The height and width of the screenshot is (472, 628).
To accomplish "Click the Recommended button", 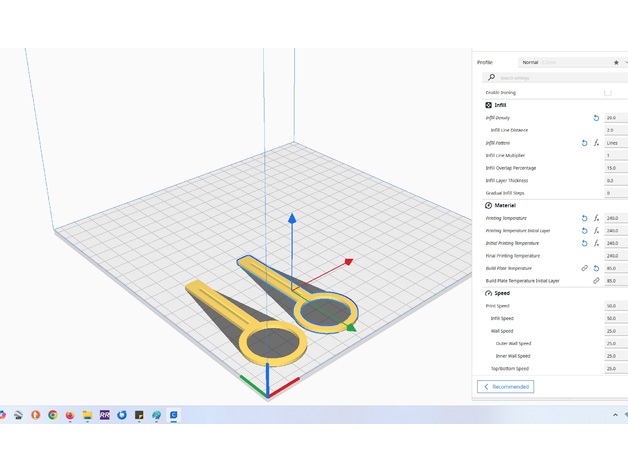I will [506, 386].
